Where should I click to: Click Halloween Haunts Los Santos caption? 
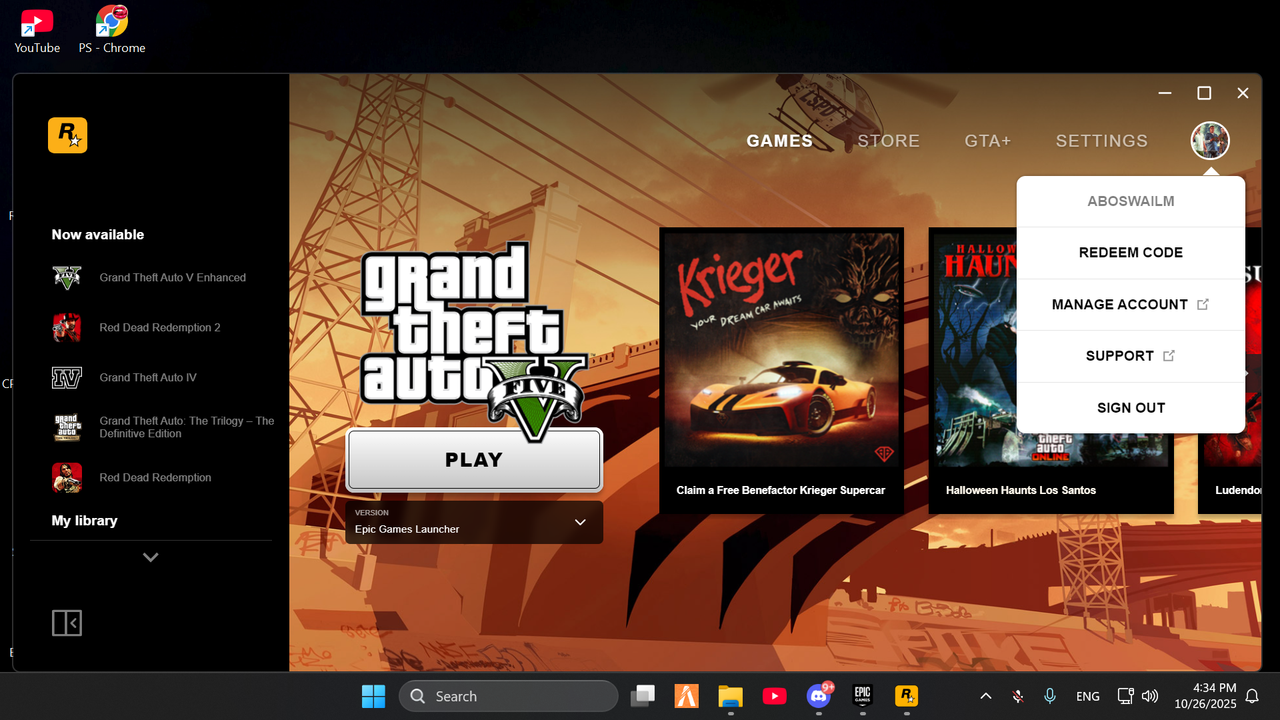(1021, 491)
